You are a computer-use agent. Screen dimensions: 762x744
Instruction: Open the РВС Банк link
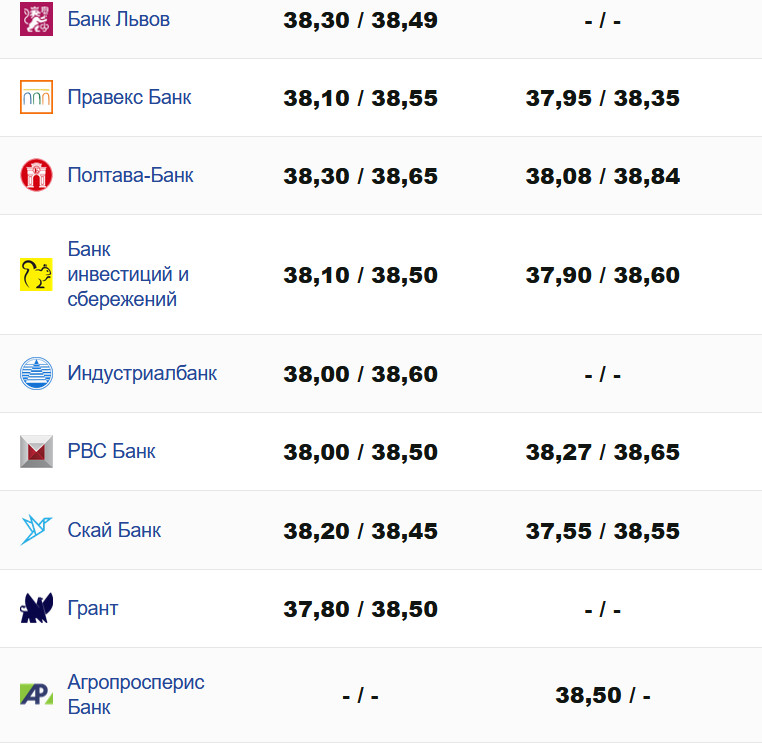111,451
